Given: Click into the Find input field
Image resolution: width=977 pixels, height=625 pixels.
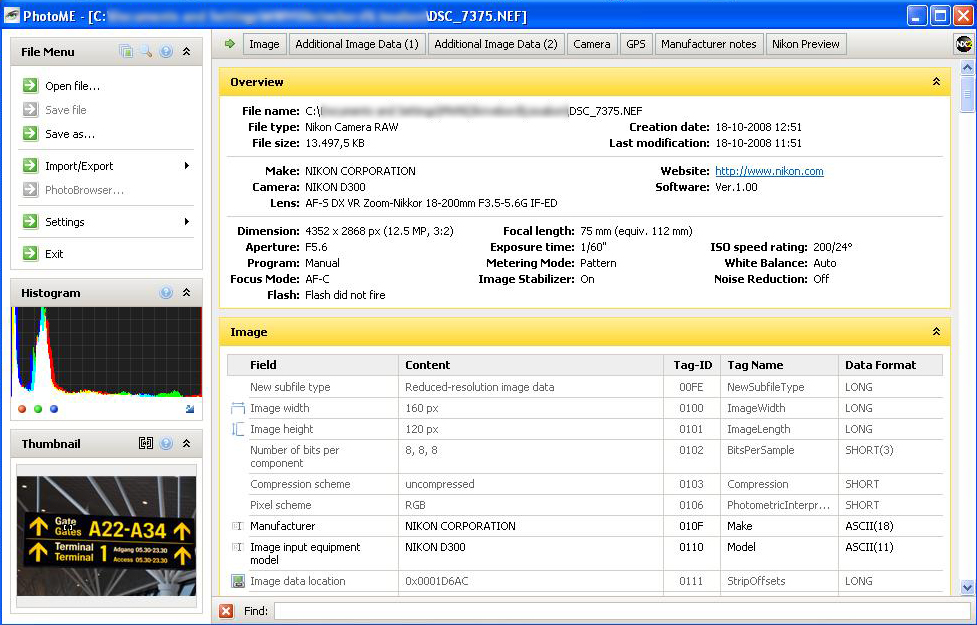Looking at the screenshot, I should tap(620, 611).
